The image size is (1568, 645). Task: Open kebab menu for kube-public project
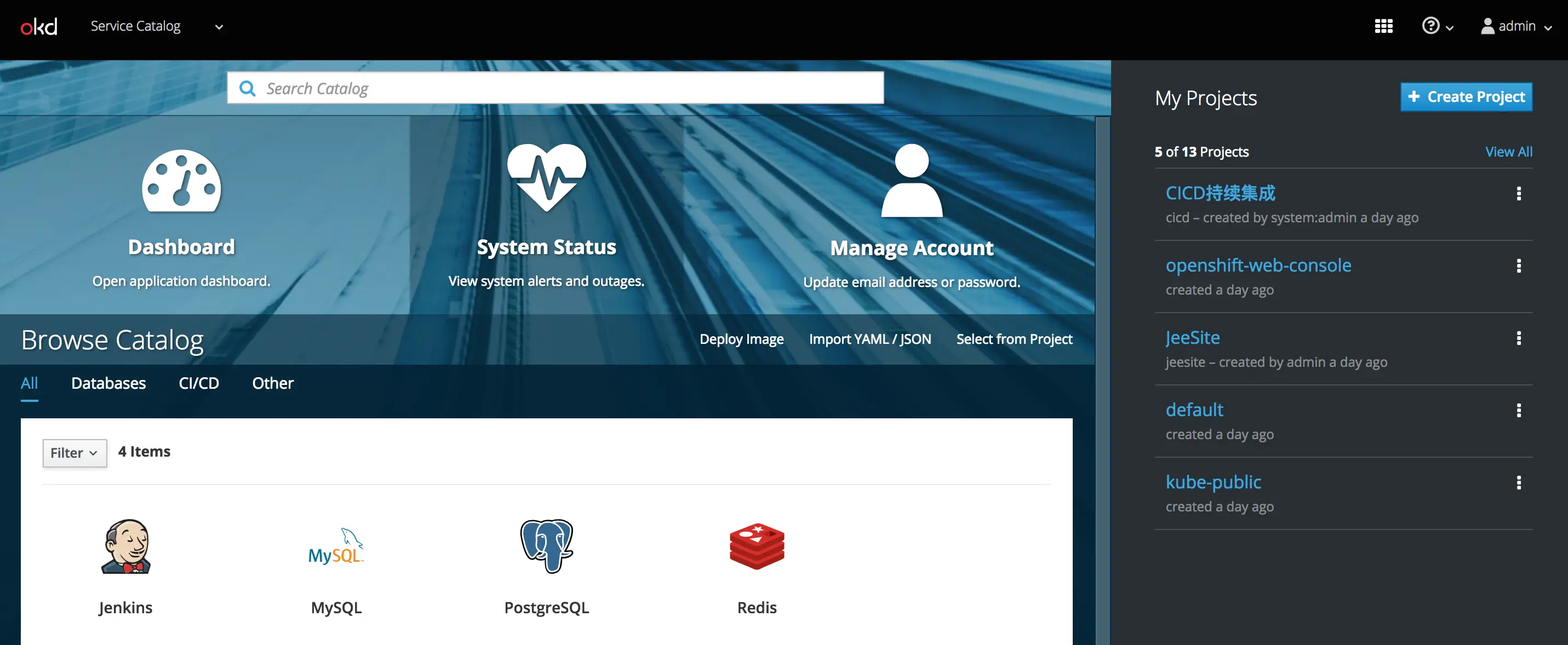point(1518,482)
